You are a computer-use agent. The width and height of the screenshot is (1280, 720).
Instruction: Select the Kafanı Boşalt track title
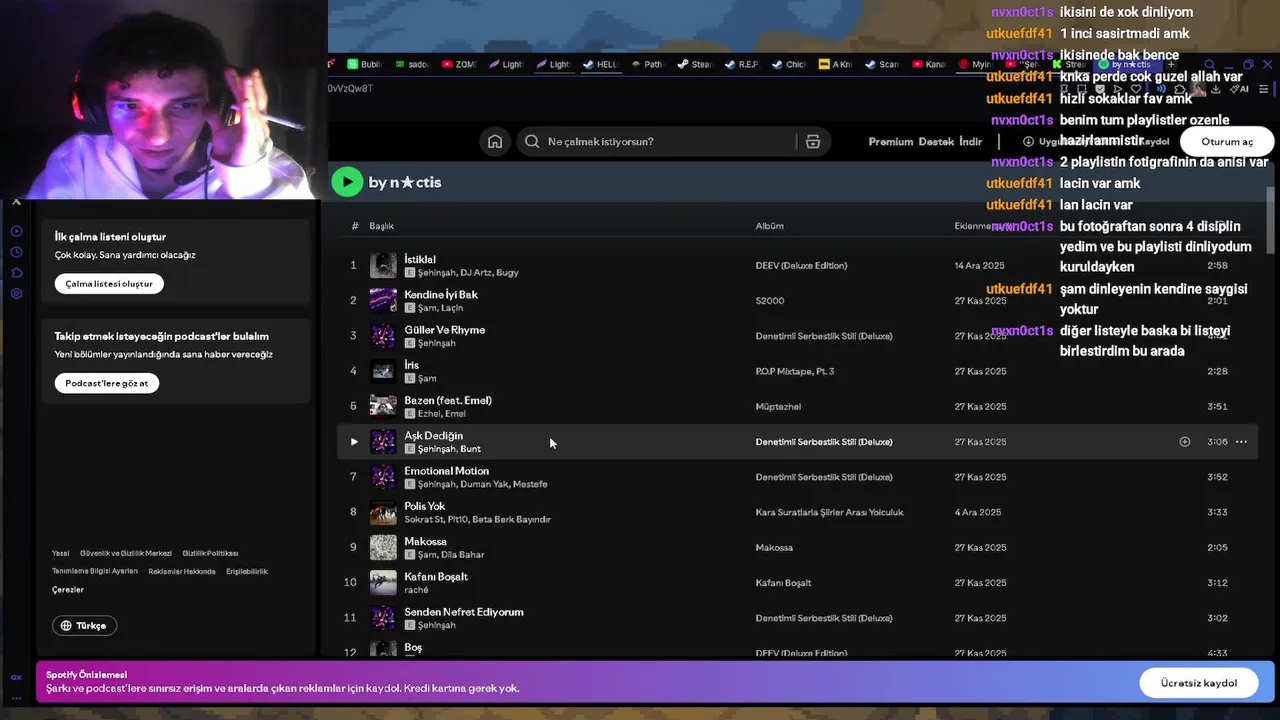click(x=436, y=576)
